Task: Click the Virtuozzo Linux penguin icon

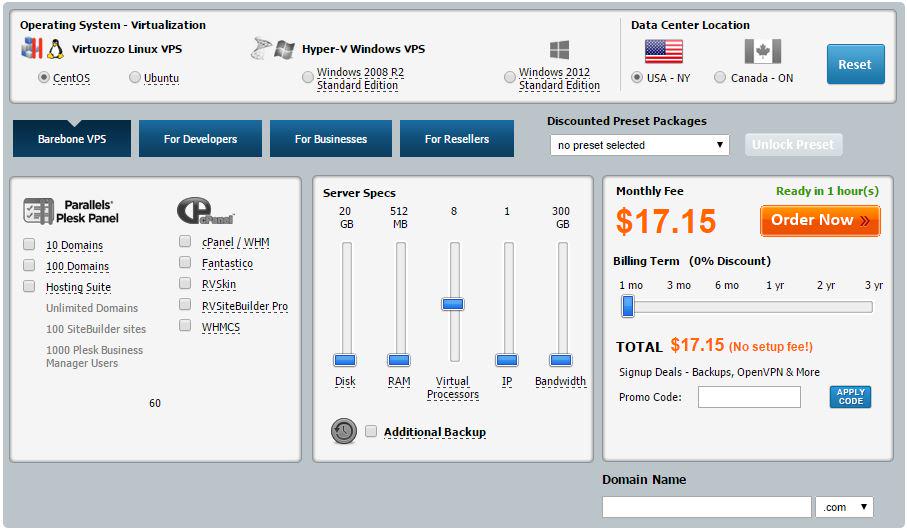Action: (x=56, y=49)
